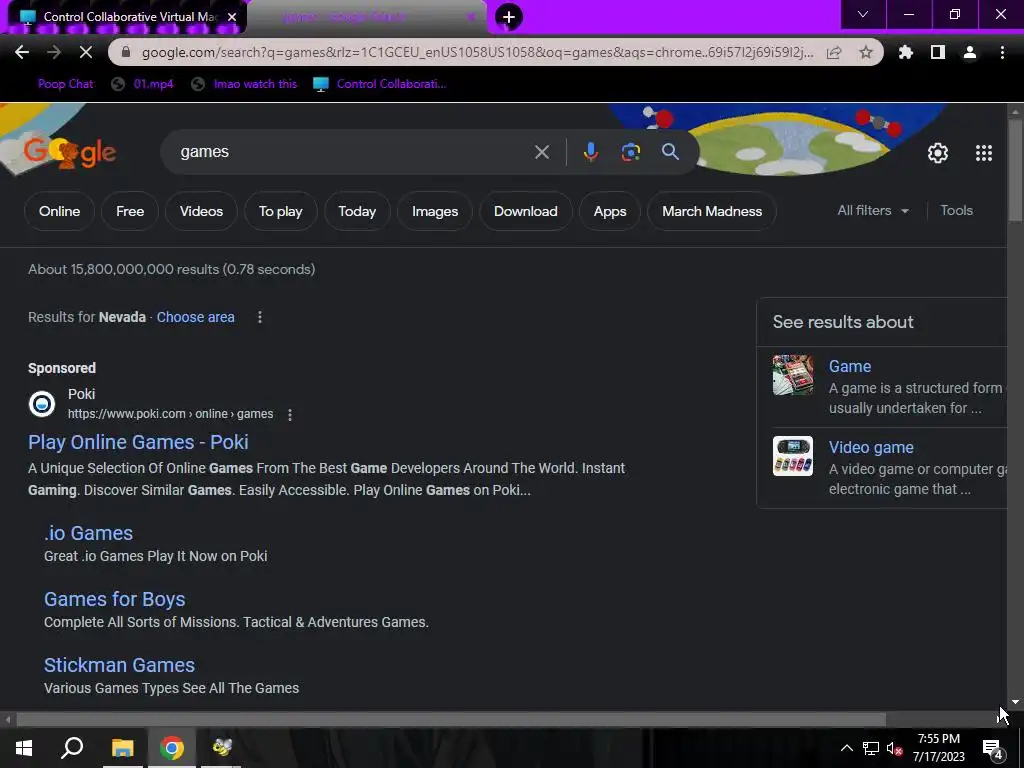Open the Windows Start menu
The height and width of the screenshot is (768, 1024).
(24, 748)
